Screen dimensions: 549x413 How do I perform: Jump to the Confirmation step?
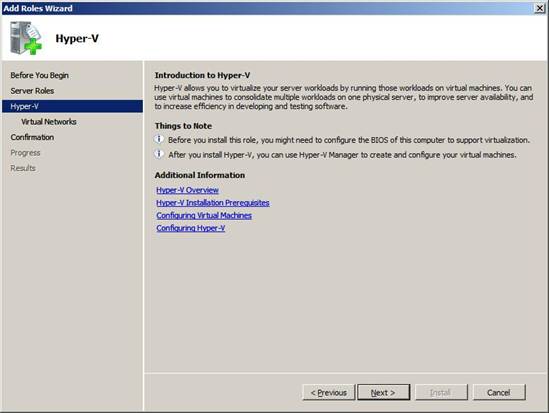[32, 137]
